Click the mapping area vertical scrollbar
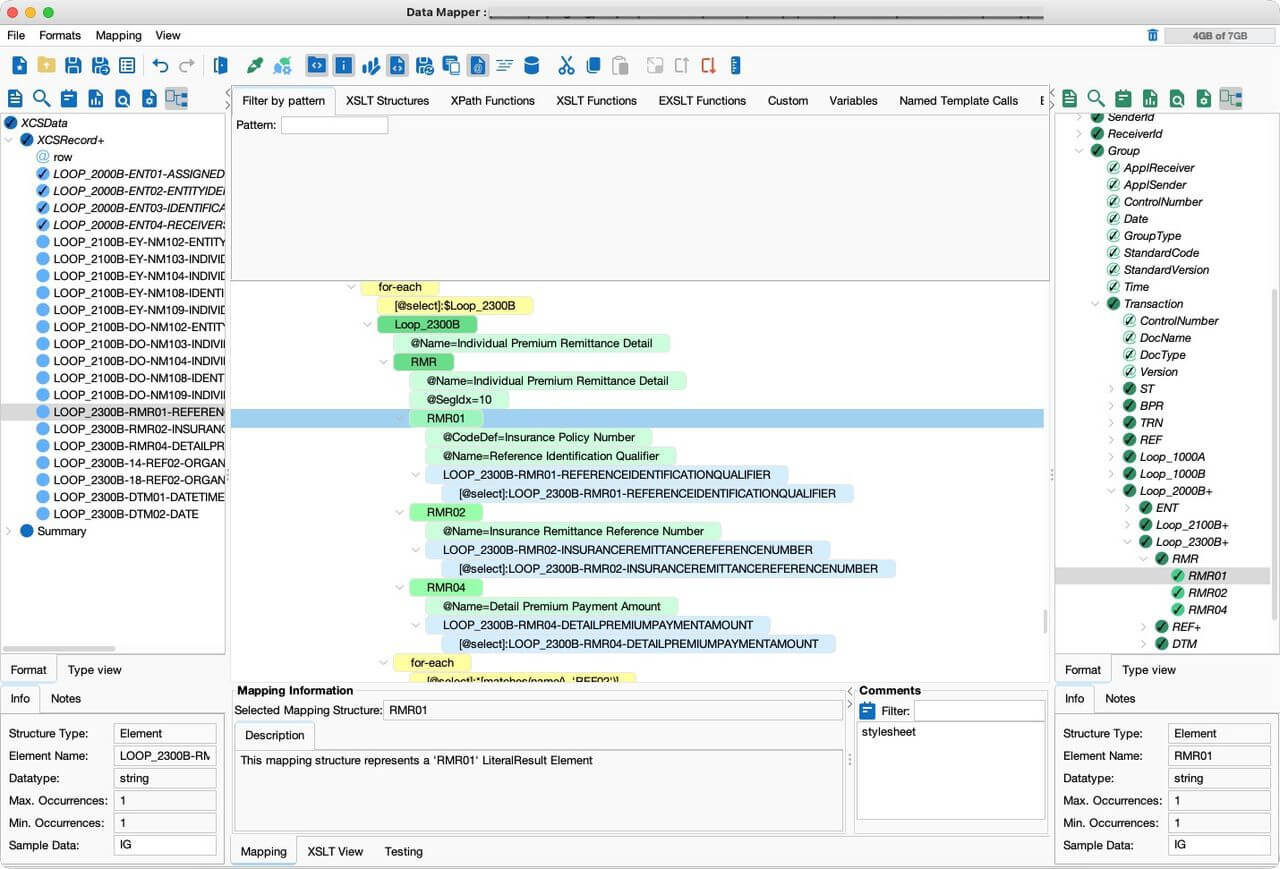 (1047, 621)
